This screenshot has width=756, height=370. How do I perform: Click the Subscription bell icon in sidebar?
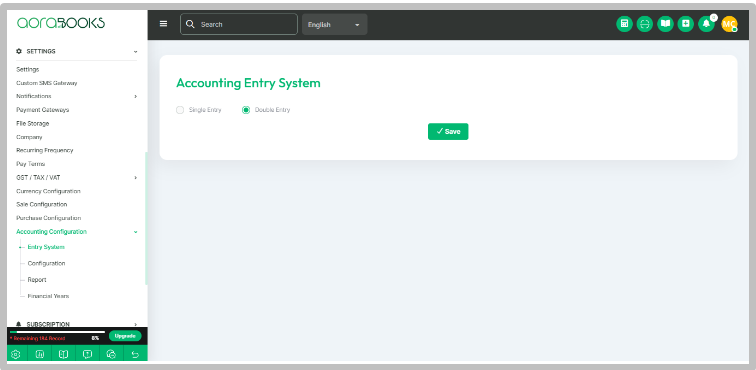(x=19, y=324)
